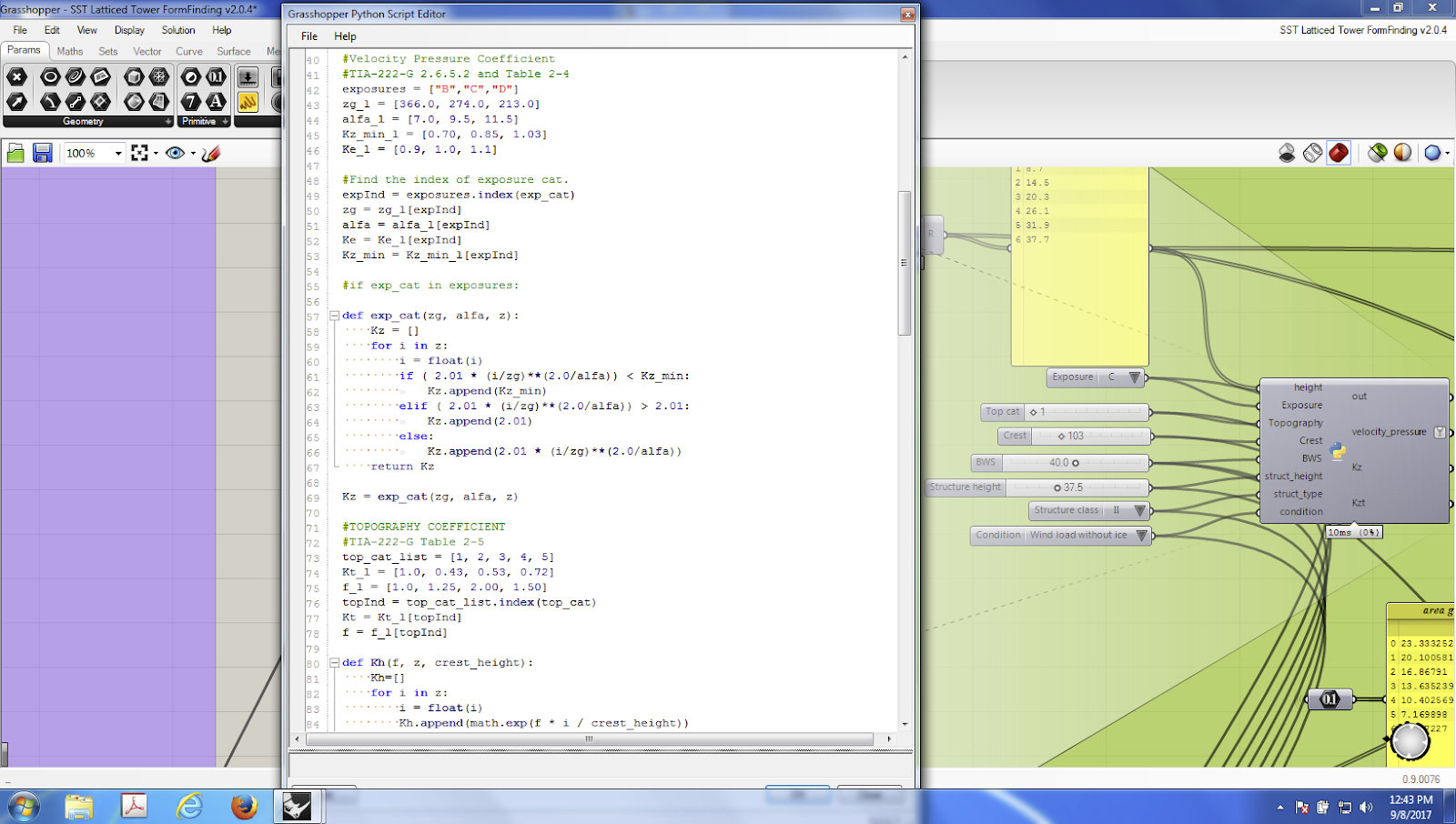The height and width of the screenshot is (824, 1456).
Task: Click the 10ms profiler tag on component
Action: 1354,533
